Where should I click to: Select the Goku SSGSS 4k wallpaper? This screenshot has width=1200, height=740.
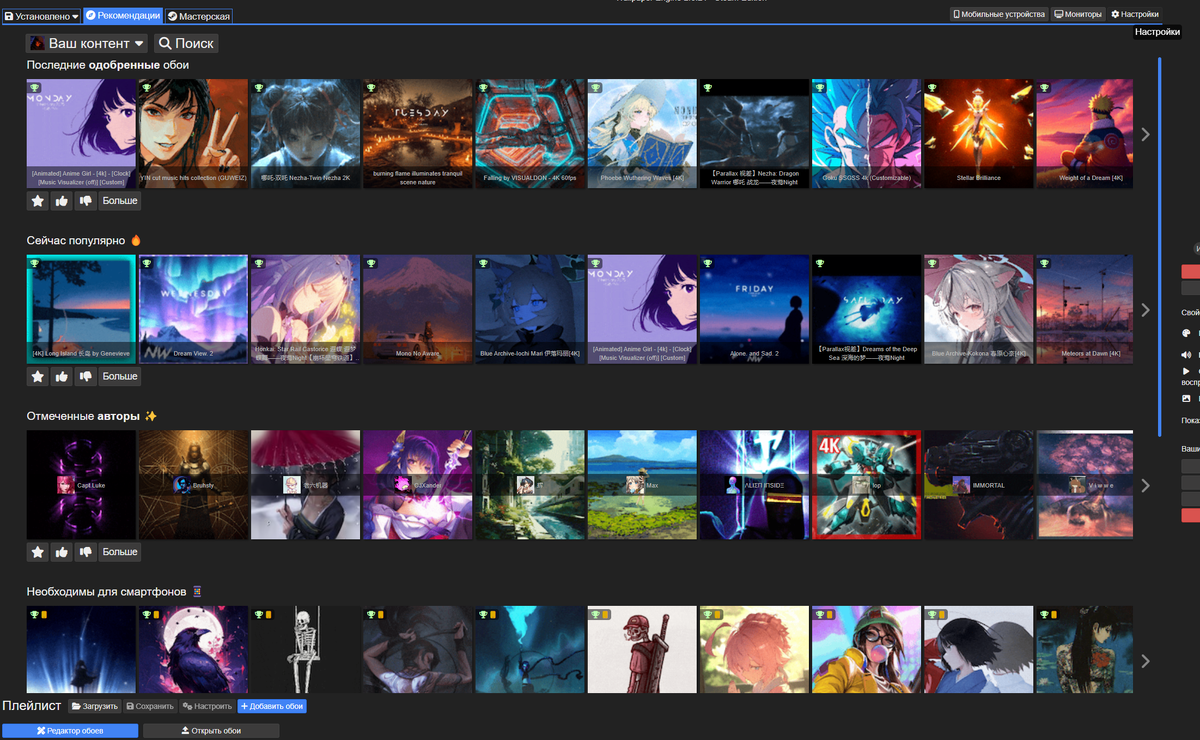866,134
